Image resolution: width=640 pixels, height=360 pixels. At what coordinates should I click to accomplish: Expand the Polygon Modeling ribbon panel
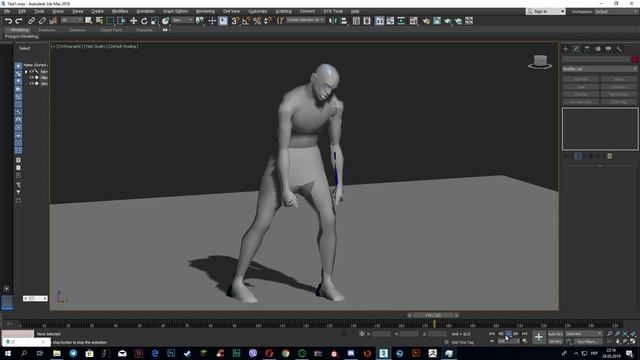pyautogui.click(x=22, y=36)
